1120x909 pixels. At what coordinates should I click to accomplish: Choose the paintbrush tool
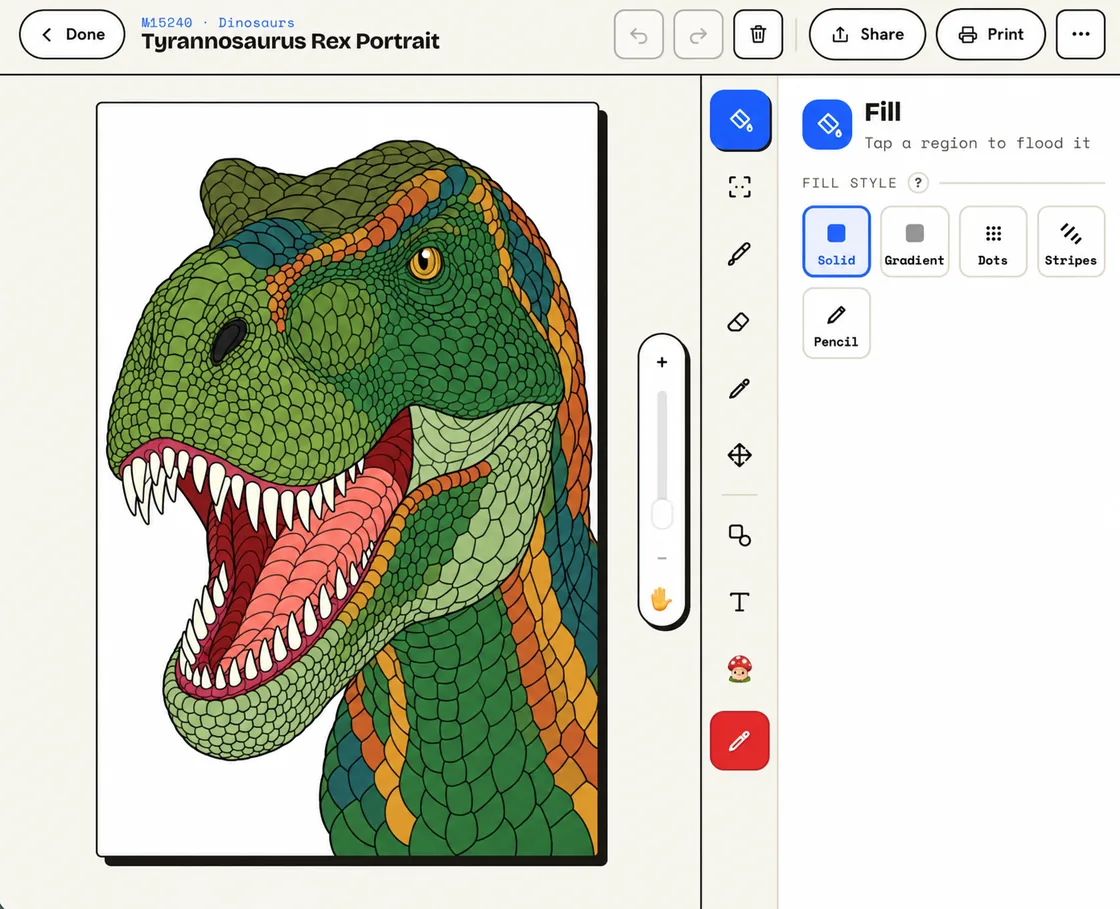[739, 254]
